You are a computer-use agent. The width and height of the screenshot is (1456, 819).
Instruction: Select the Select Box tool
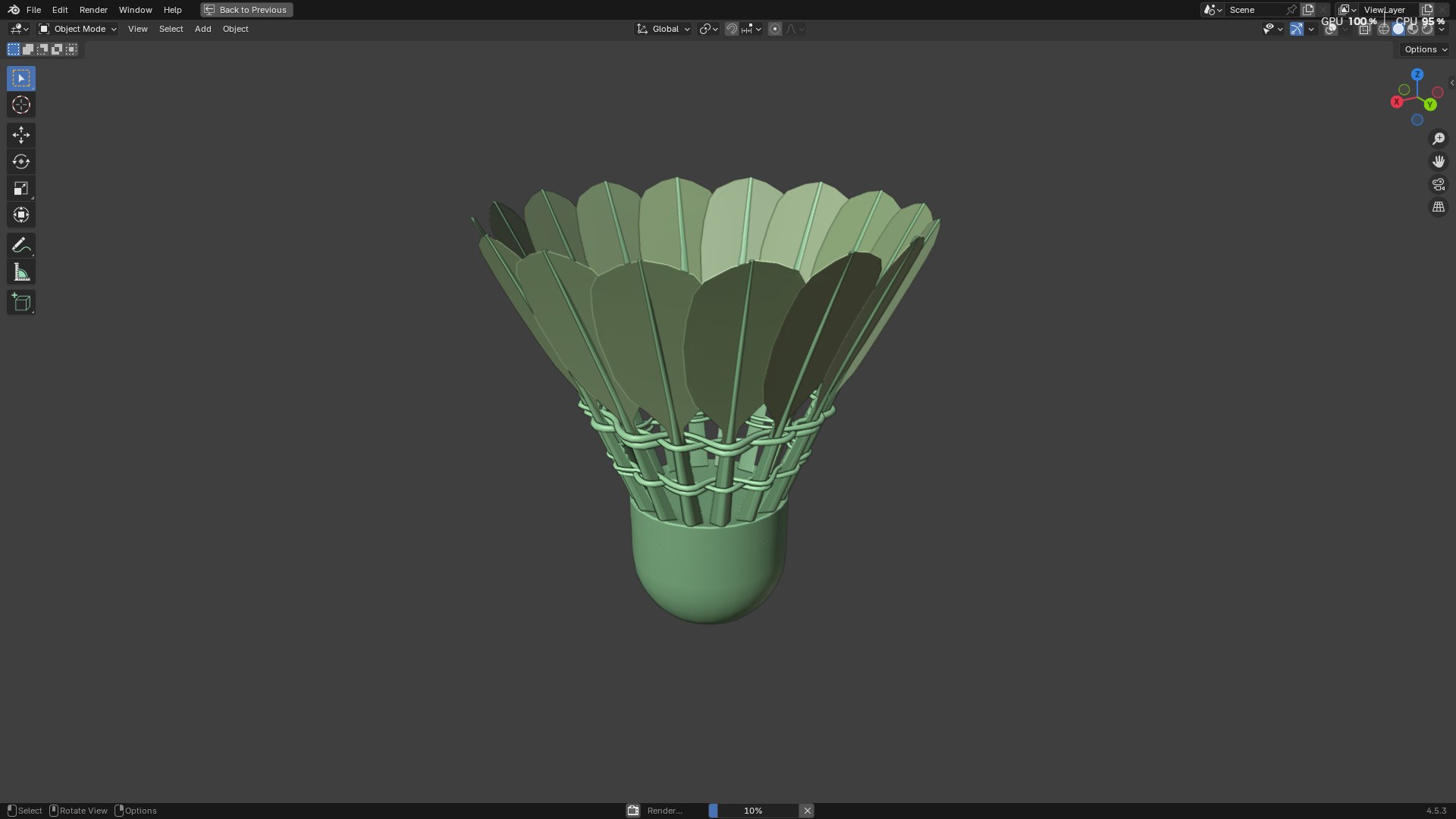(21, 78)
